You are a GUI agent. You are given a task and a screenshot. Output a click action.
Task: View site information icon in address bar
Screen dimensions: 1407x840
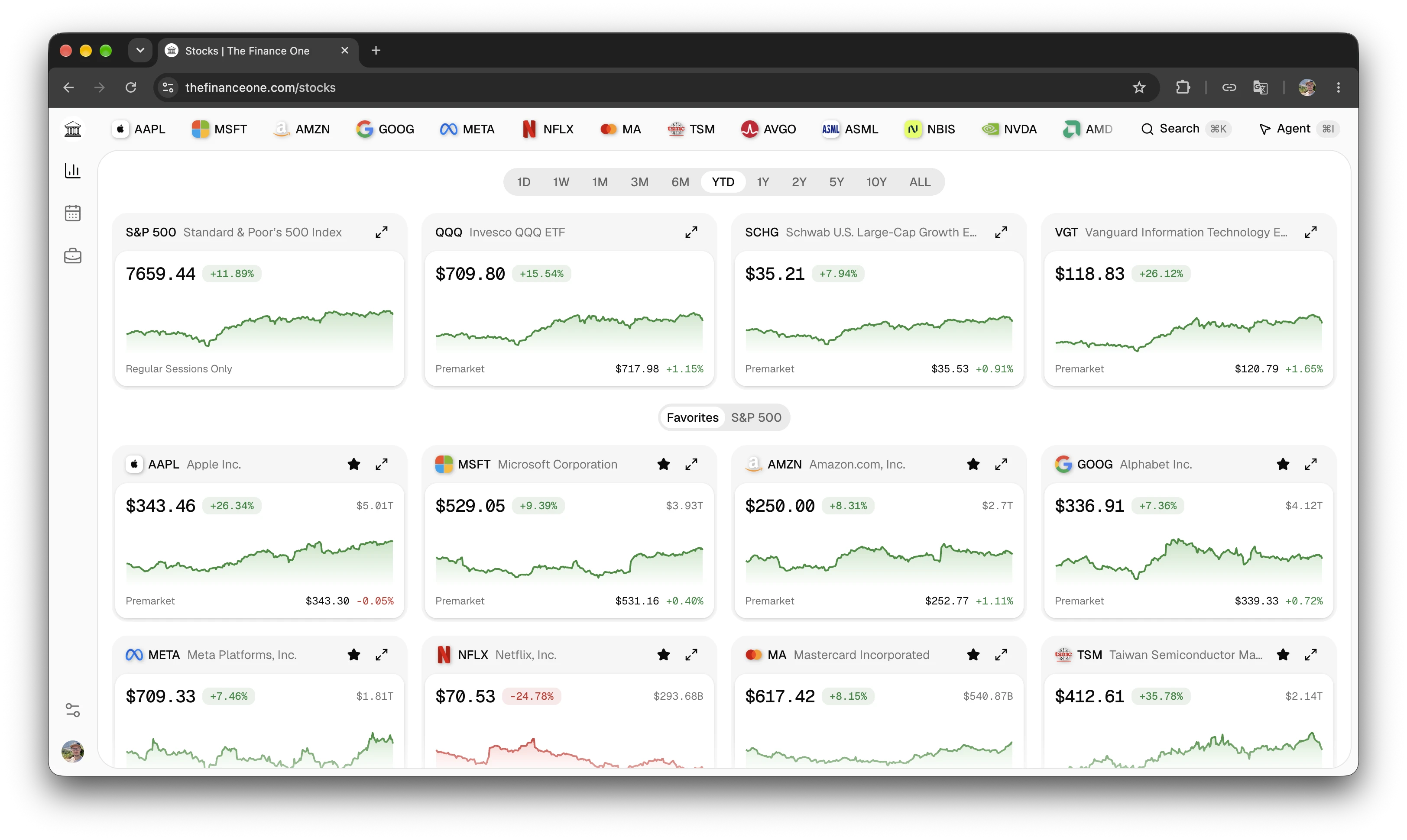click(x=168, y=87)
